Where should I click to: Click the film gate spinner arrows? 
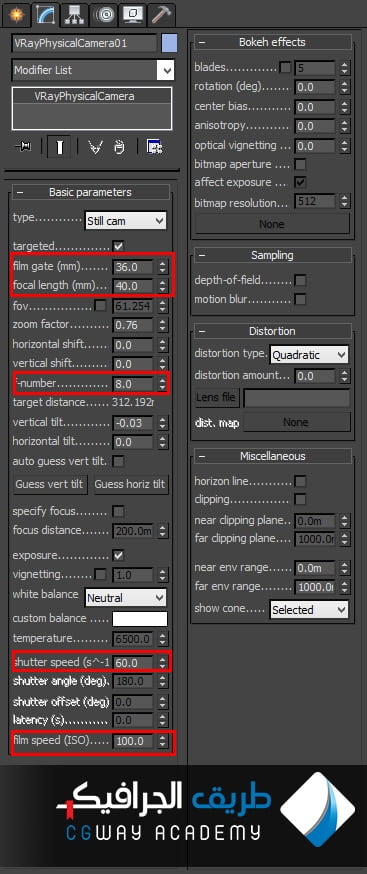(x=162, y=267)
